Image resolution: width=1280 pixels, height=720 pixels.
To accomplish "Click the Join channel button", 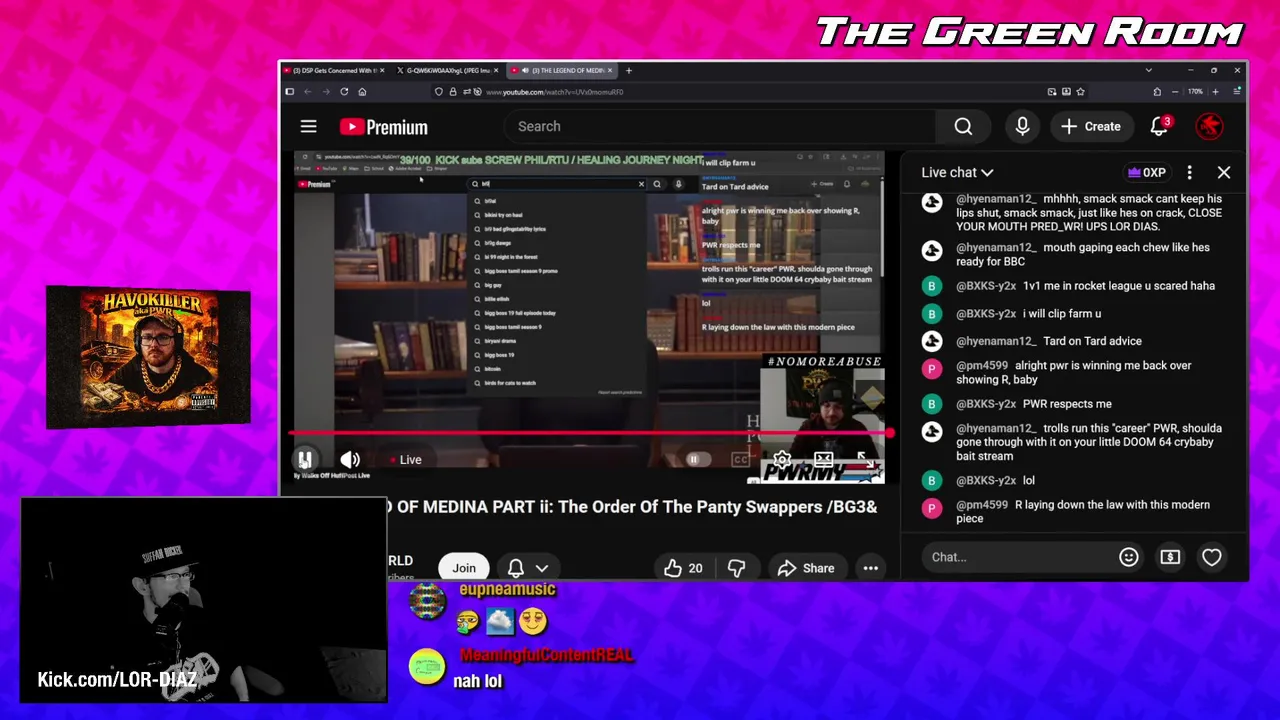I will (x=464, y=568).
